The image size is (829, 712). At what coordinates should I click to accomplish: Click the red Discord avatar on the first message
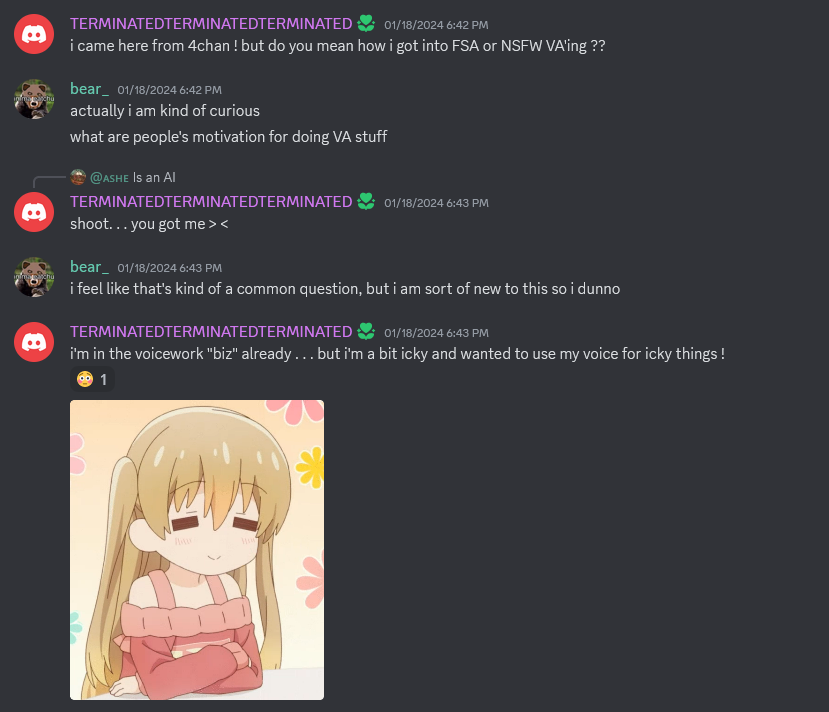pos(34,34)
